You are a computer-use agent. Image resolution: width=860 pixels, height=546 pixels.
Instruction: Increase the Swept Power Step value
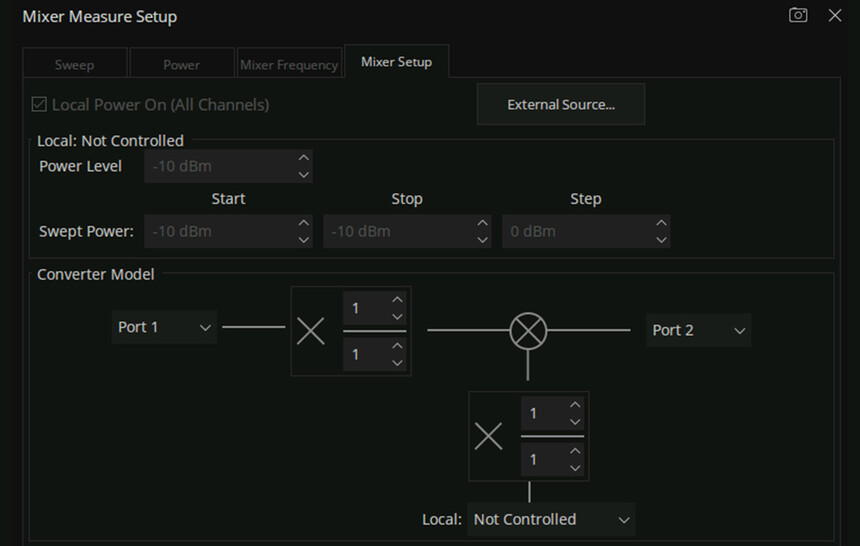(660, 224)
